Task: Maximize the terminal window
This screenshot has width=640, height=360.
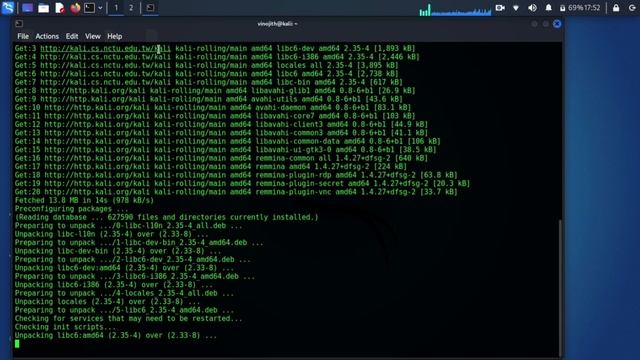Action: pyautogui.click(x=546, y=24)
